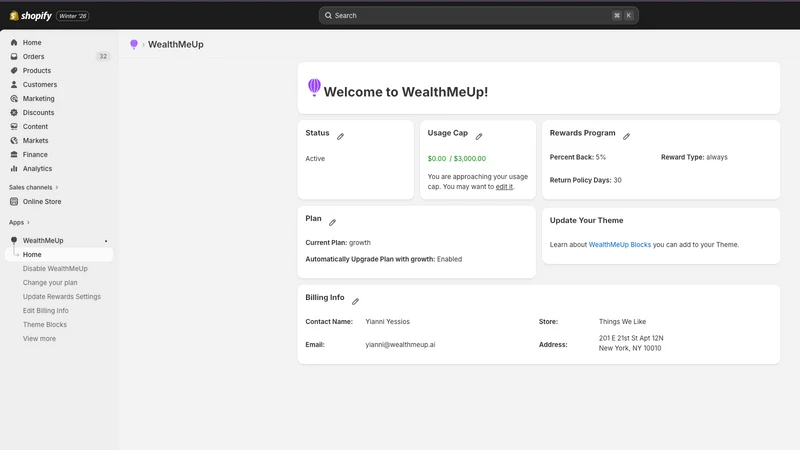Click the Analytics bar chart icon
Viewport: 800px width, 450px height.
pos(14,169)
